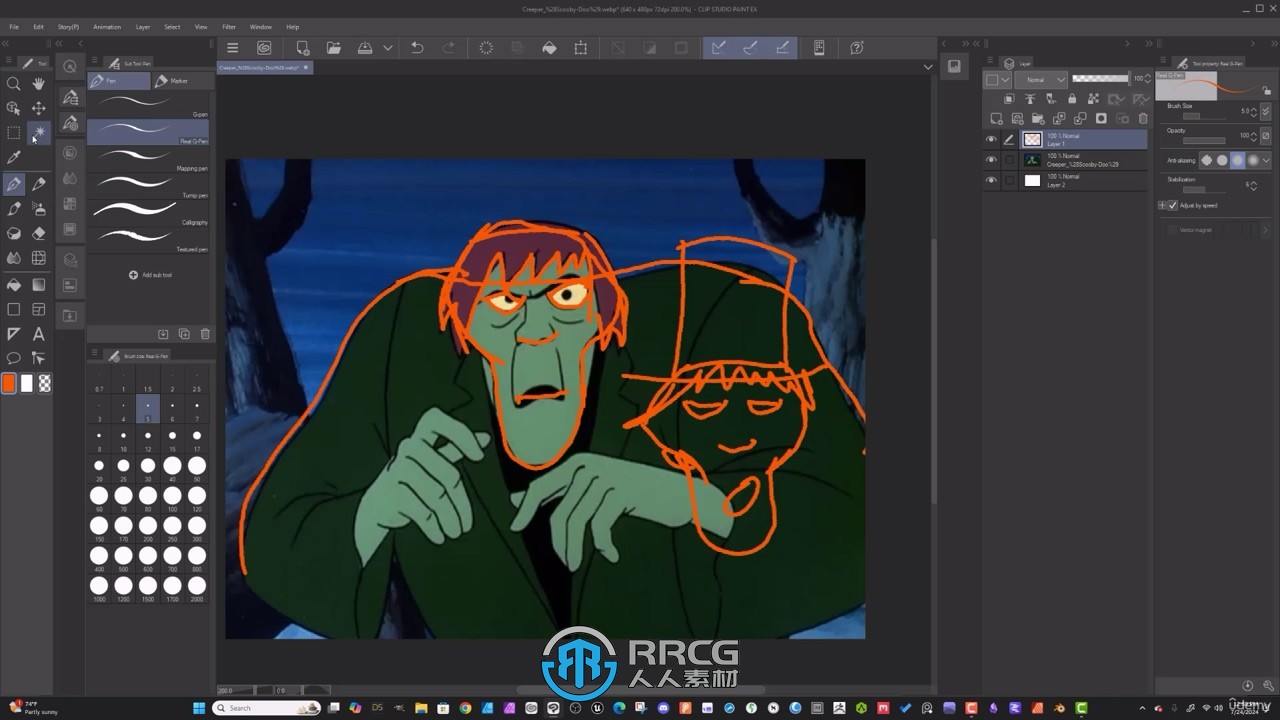The width and height of the screenshot is (1280, 720).
Task: Click the Open file folder icon
Action: (x=334, y=48)
